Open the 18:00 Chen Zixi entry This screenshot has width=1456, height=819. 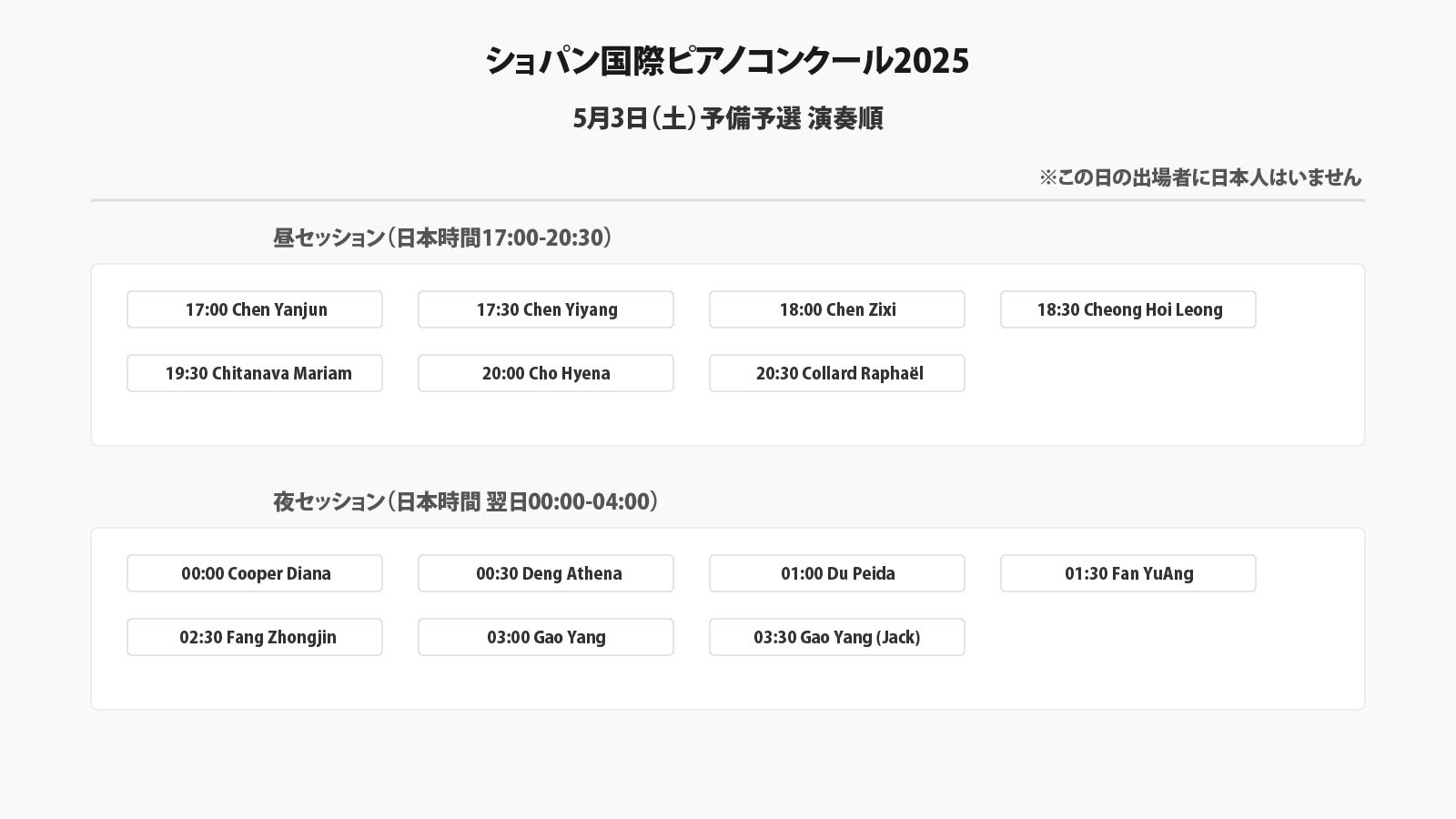click(x=837, y=309)
